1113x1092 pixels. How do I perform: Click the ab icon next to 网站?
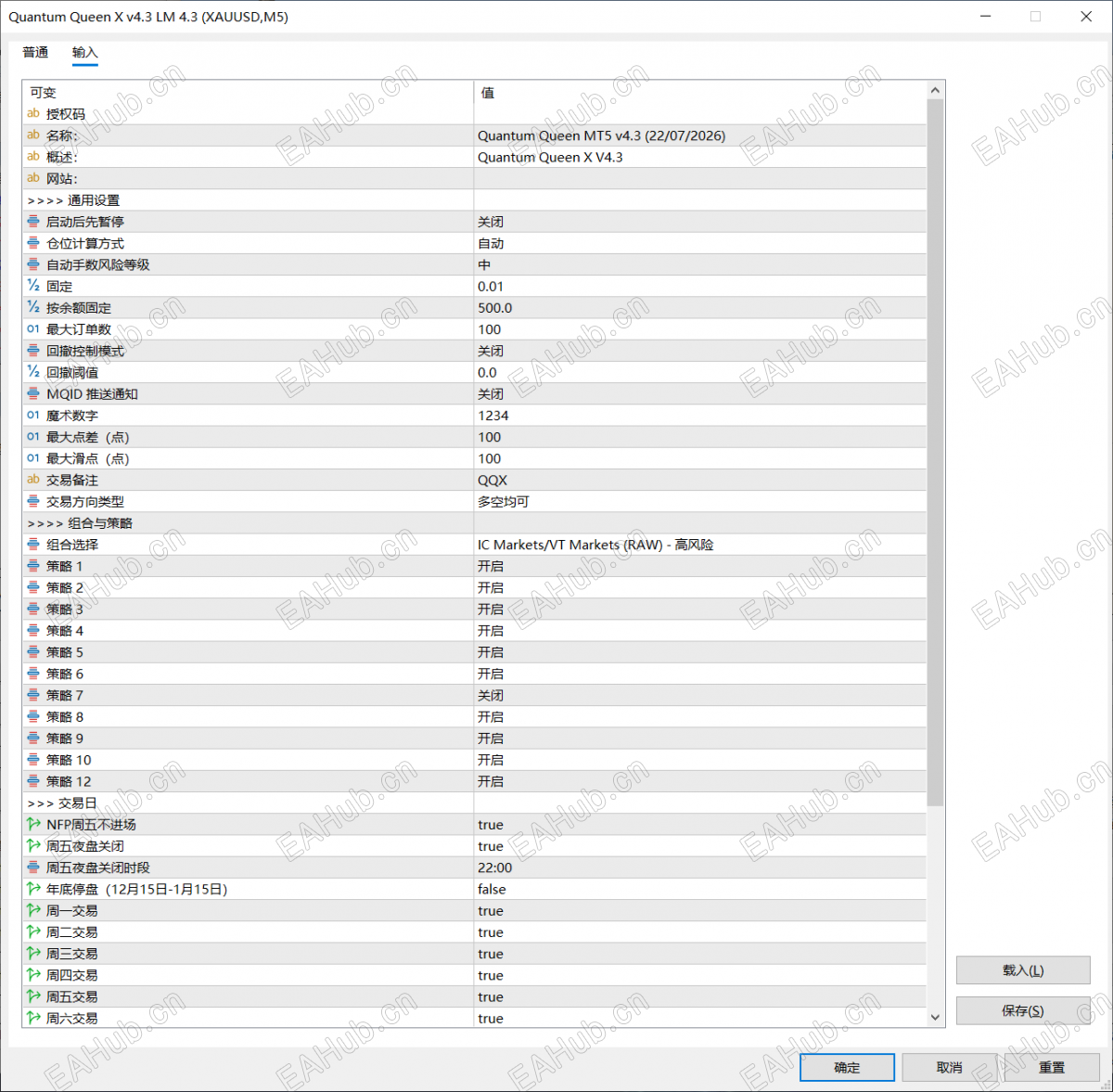point(33,177)
